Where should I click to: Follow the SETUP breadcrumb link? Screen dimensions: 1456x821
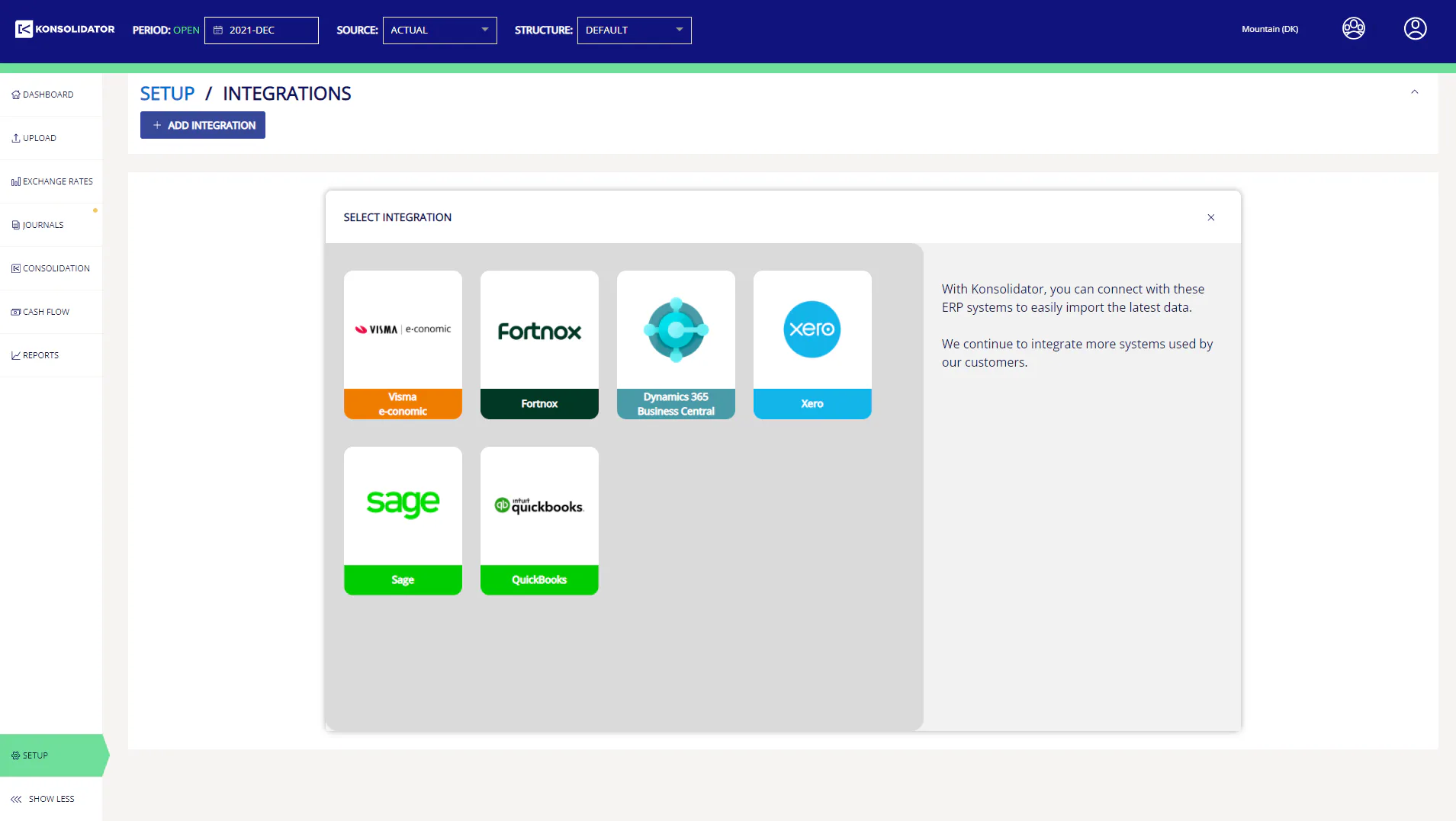coord(167,94)
